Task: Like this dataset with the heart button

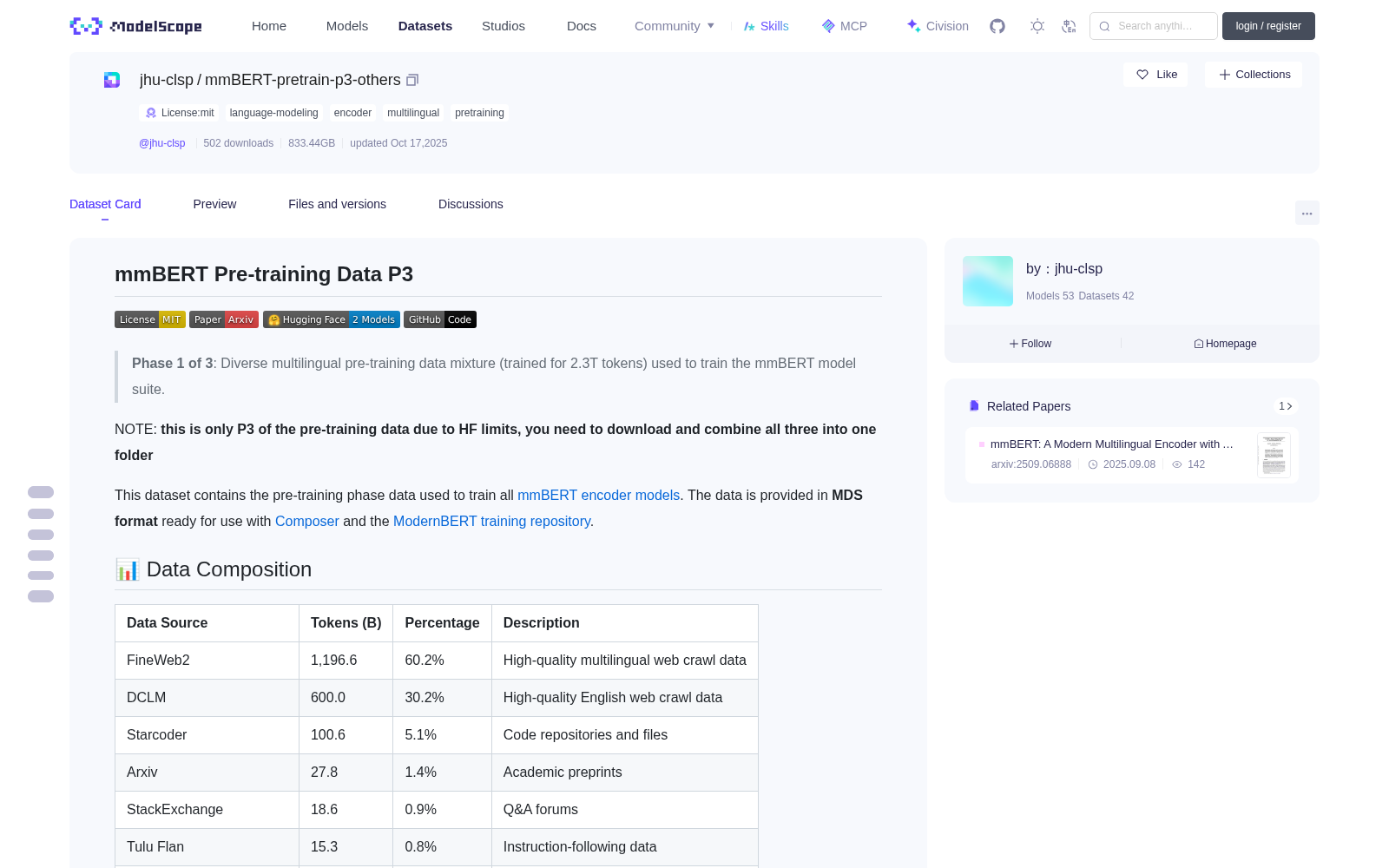Action: click(x=1156, y=75)
